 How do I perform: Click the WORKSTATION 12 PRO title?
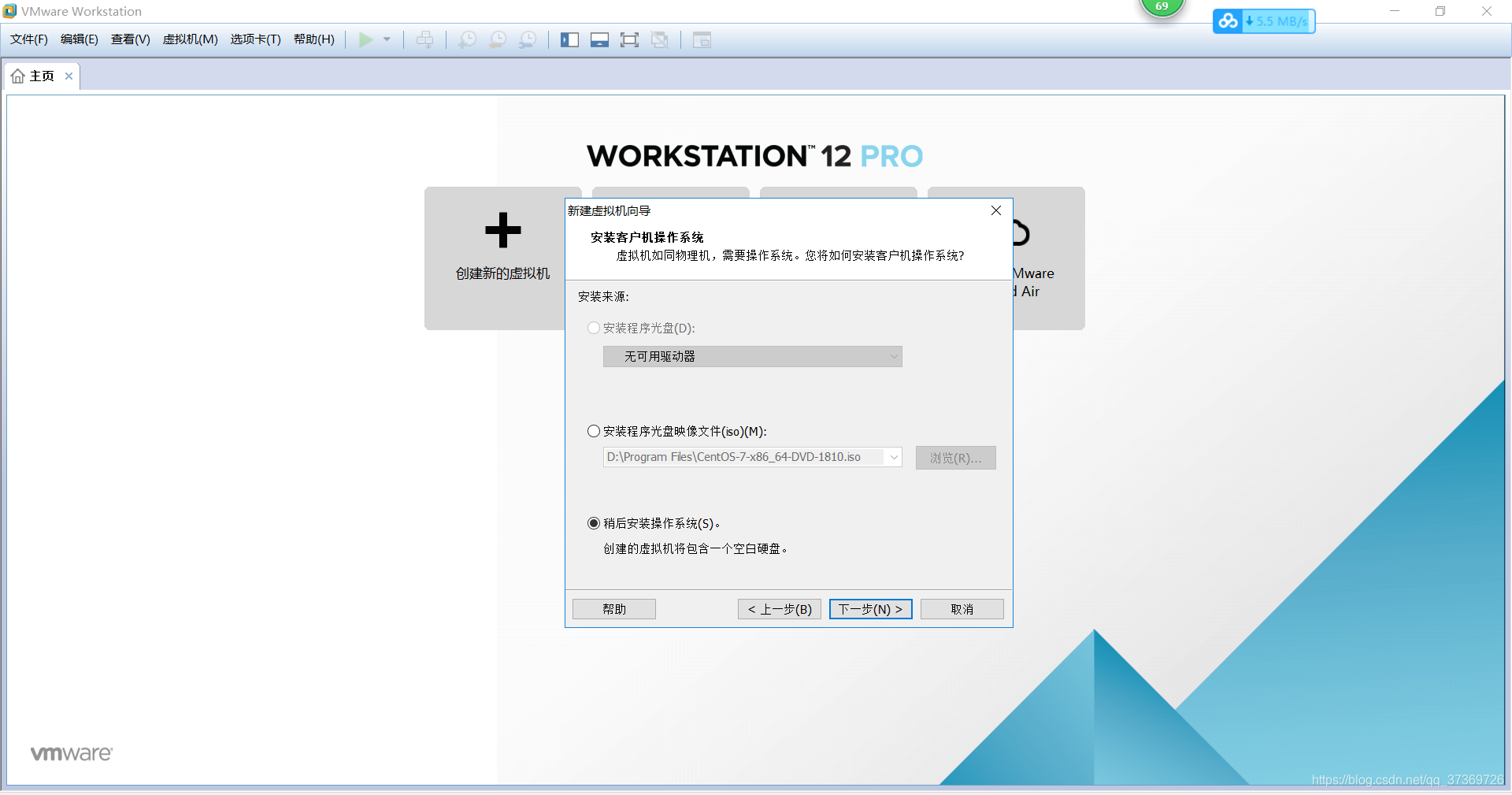pyautogui.click(x=754, y=156)
